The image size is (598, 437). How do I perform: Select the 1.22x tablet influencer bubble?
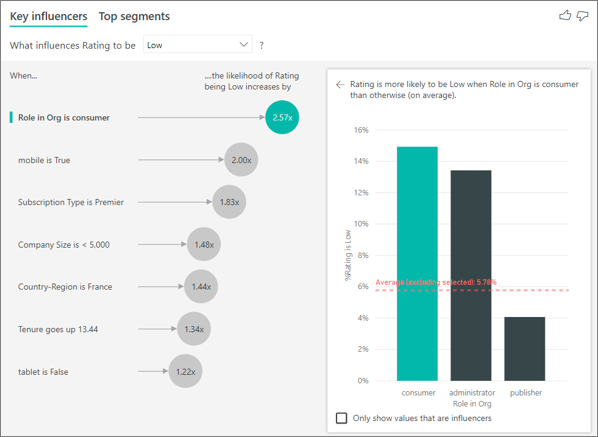tap(186, 371)
